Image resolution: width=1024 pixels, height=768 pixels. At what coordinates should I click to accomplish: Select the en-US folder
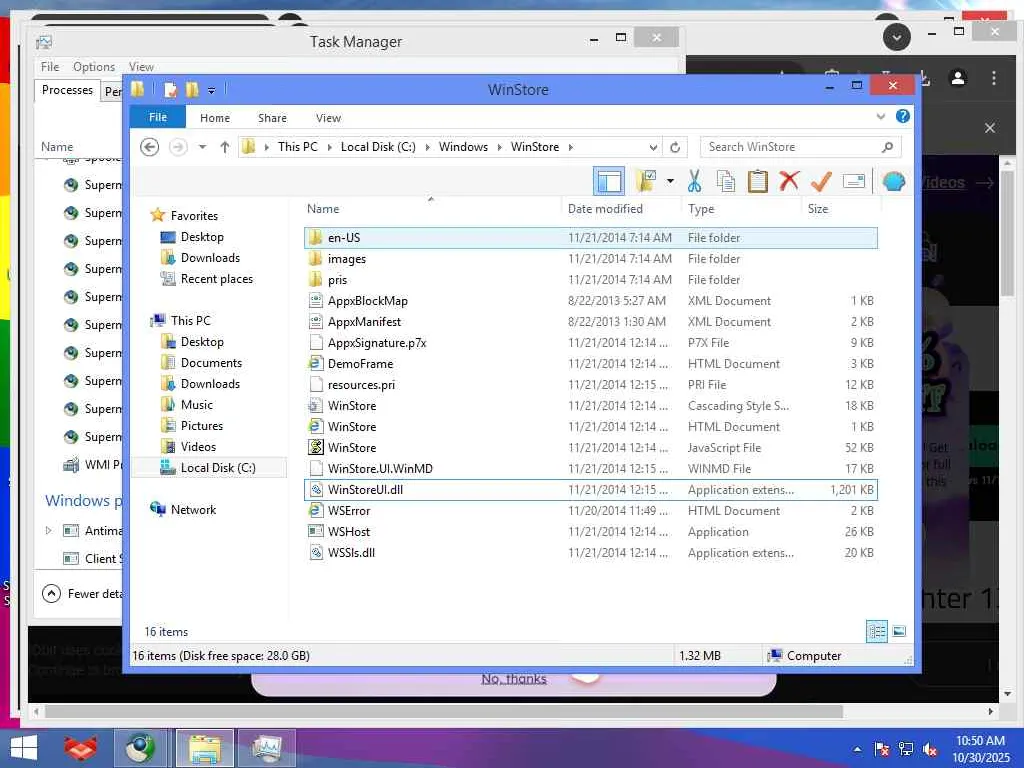[590, 238]
